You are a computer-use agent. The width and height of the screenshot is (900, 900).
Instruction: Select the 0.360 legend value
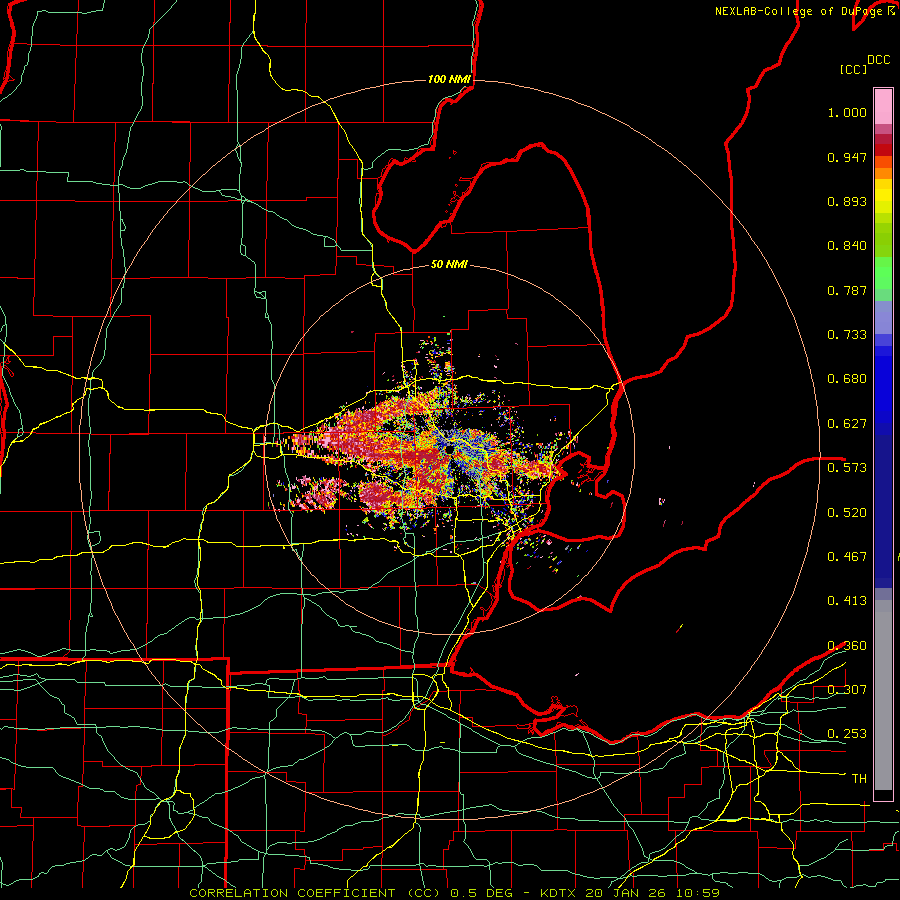coord(847,646)
